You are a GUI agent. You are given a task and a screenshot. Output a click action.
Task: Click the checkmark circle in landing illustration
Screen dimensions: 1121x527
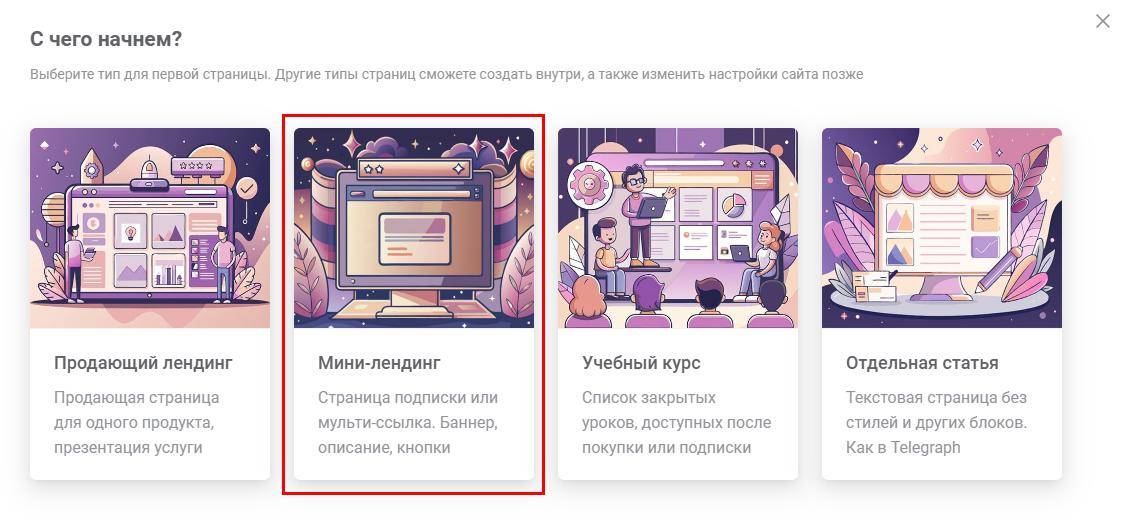[x=247, y=189]
